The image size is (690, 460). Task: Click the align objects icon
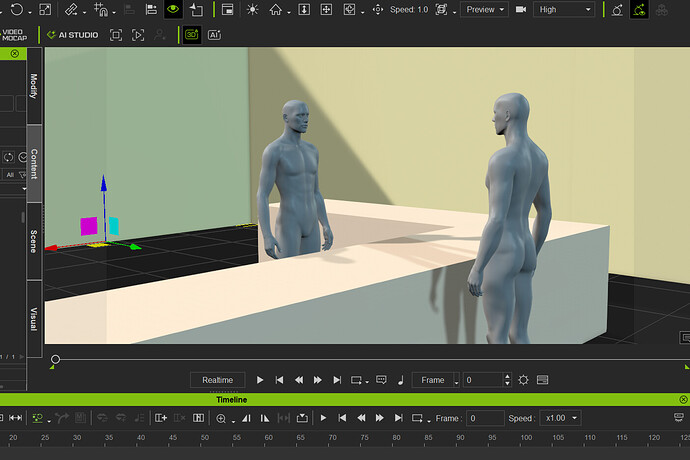[x=151, y=9]
